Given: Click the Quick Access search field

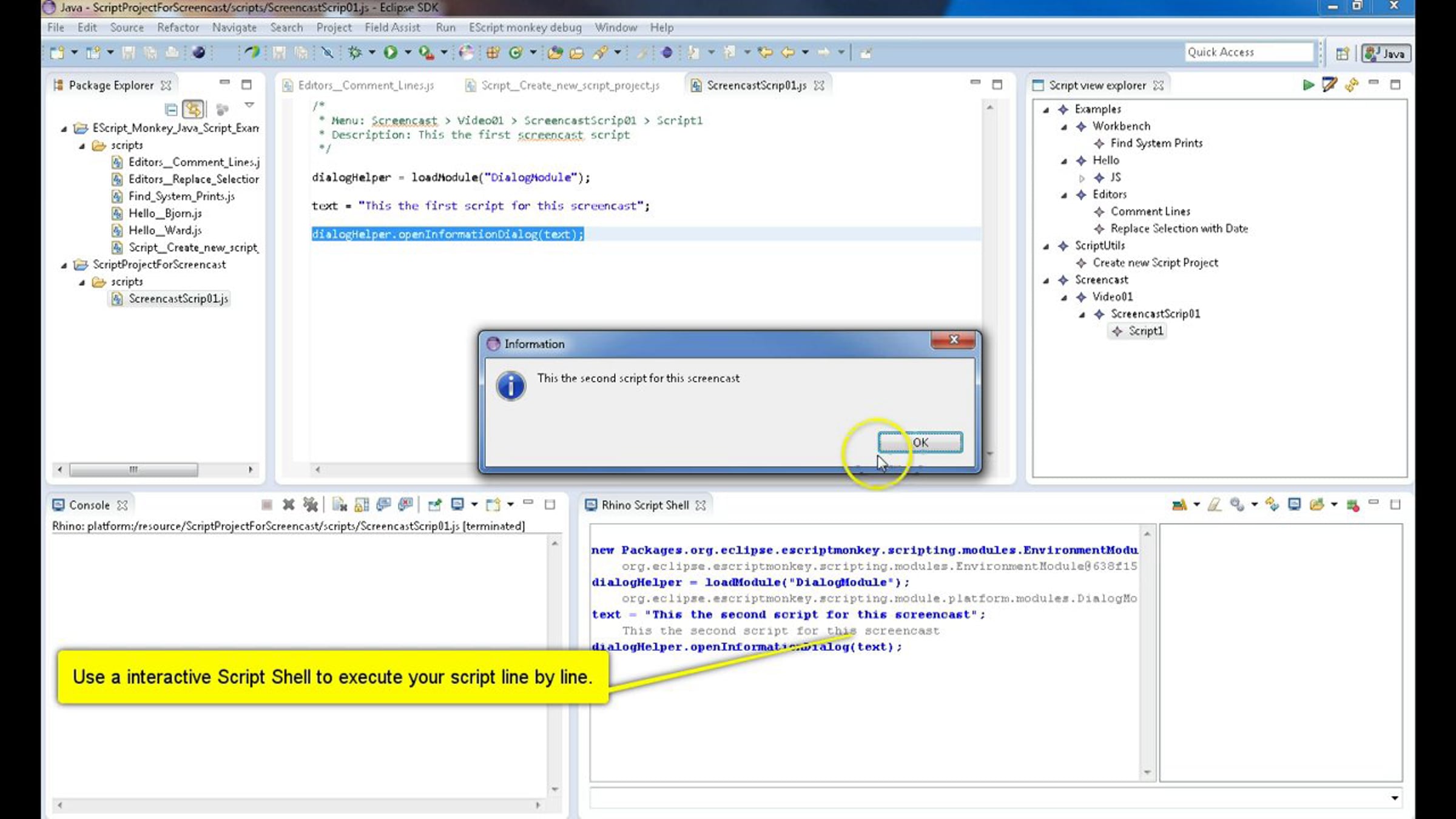Looking at the screenshot, I should (1249, 52).
